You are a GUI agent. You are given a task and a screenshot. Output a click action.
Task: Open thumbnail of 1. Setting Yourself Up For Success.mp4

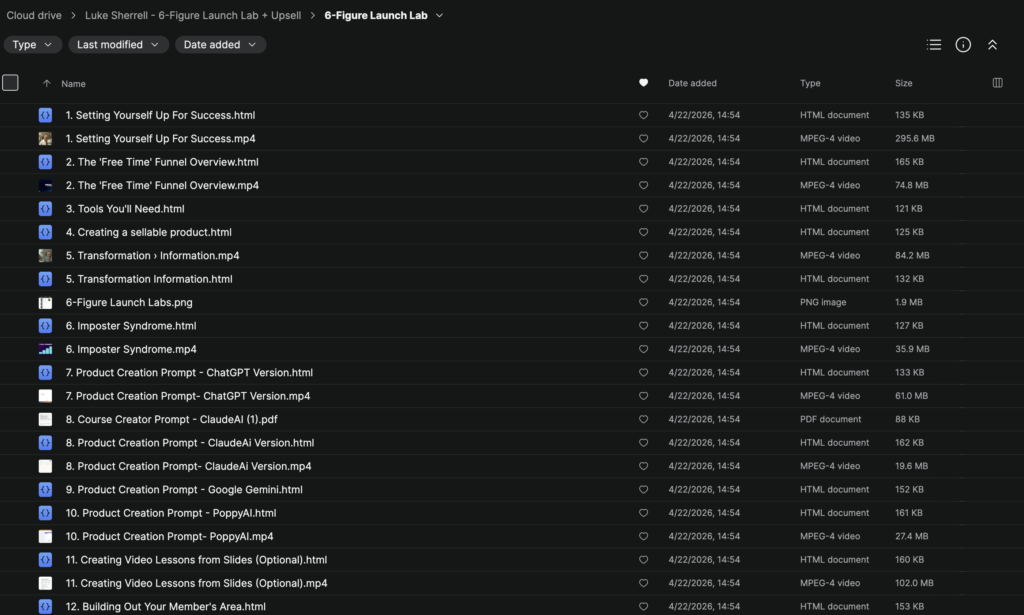click(x=45, y=139)
